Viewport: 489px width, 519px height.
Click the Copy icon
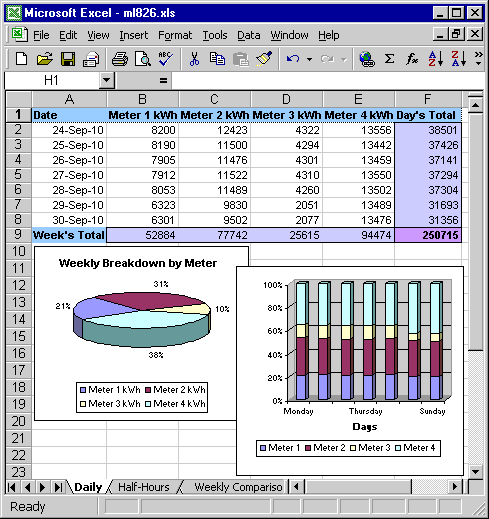pos(217,59)
